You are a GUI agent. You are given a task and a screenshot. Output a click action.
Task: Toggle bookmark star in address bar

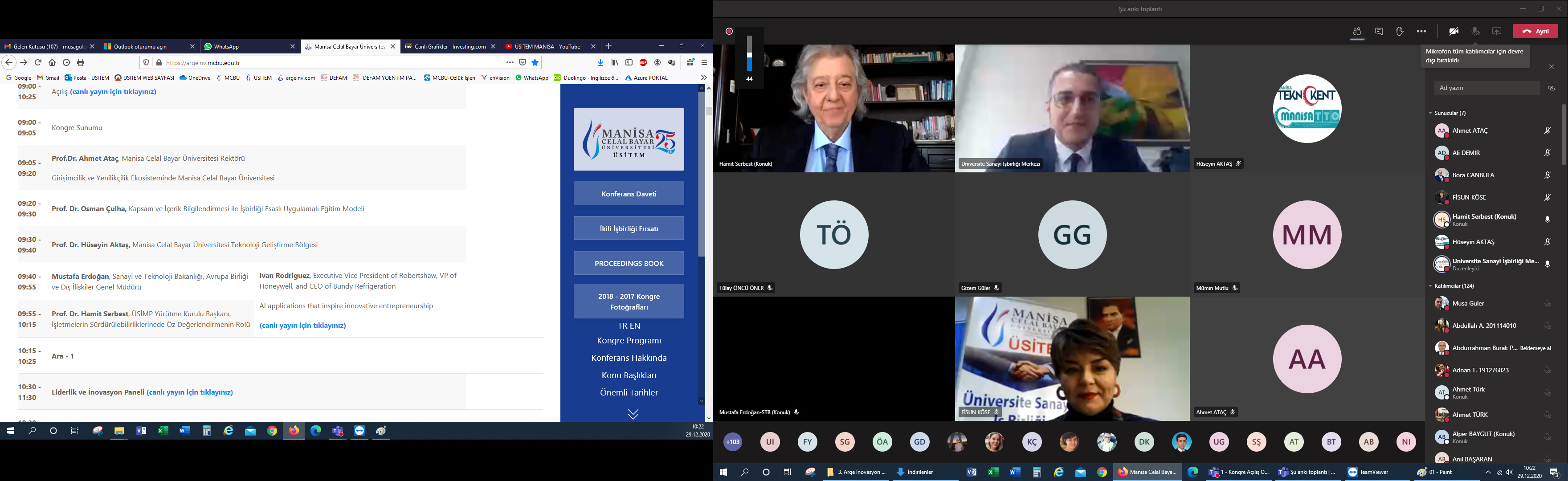click(x=535, y=63)
